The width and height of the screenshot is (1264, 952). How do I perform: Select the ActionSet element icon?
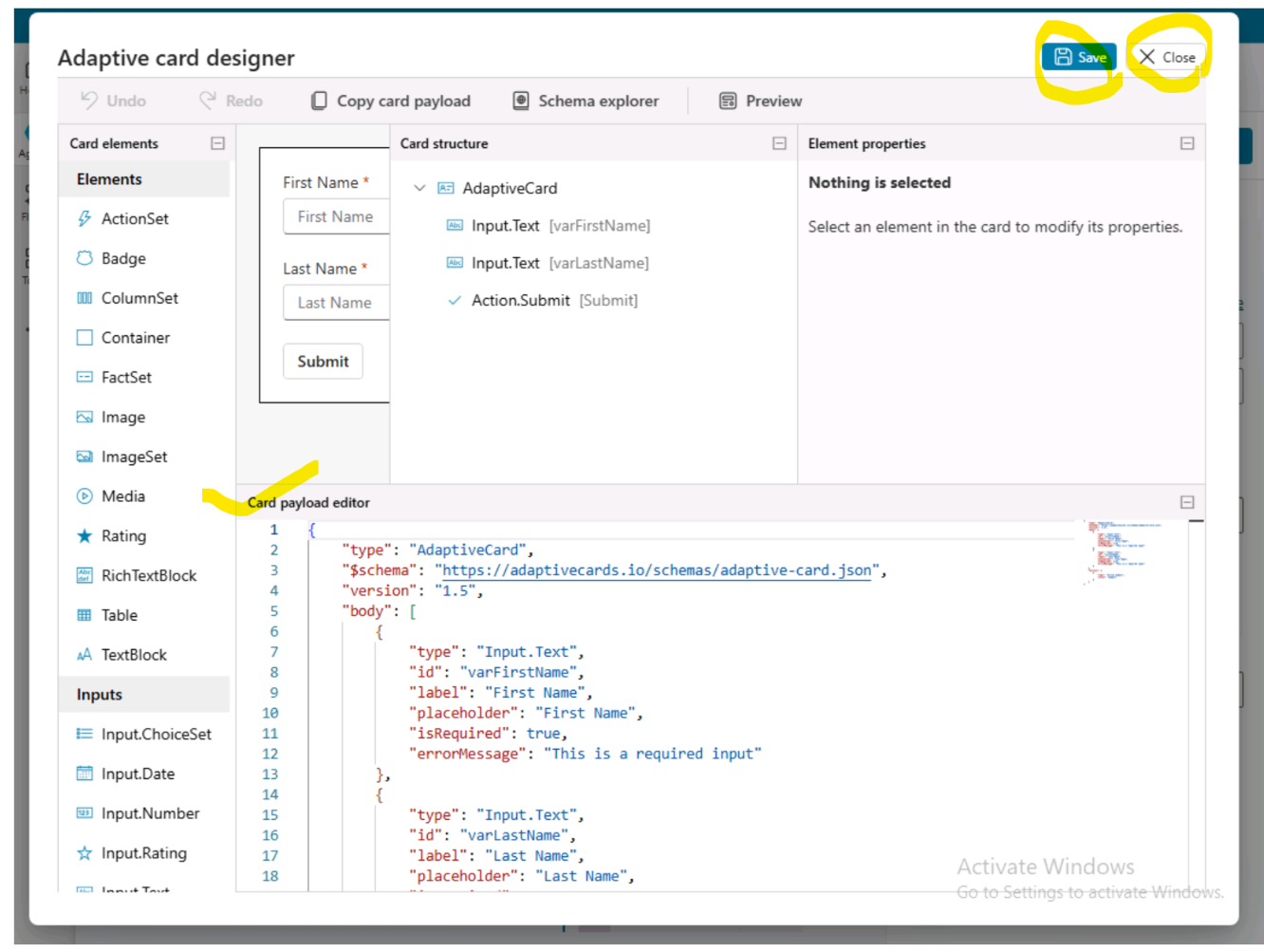click(x=84, y=218)
